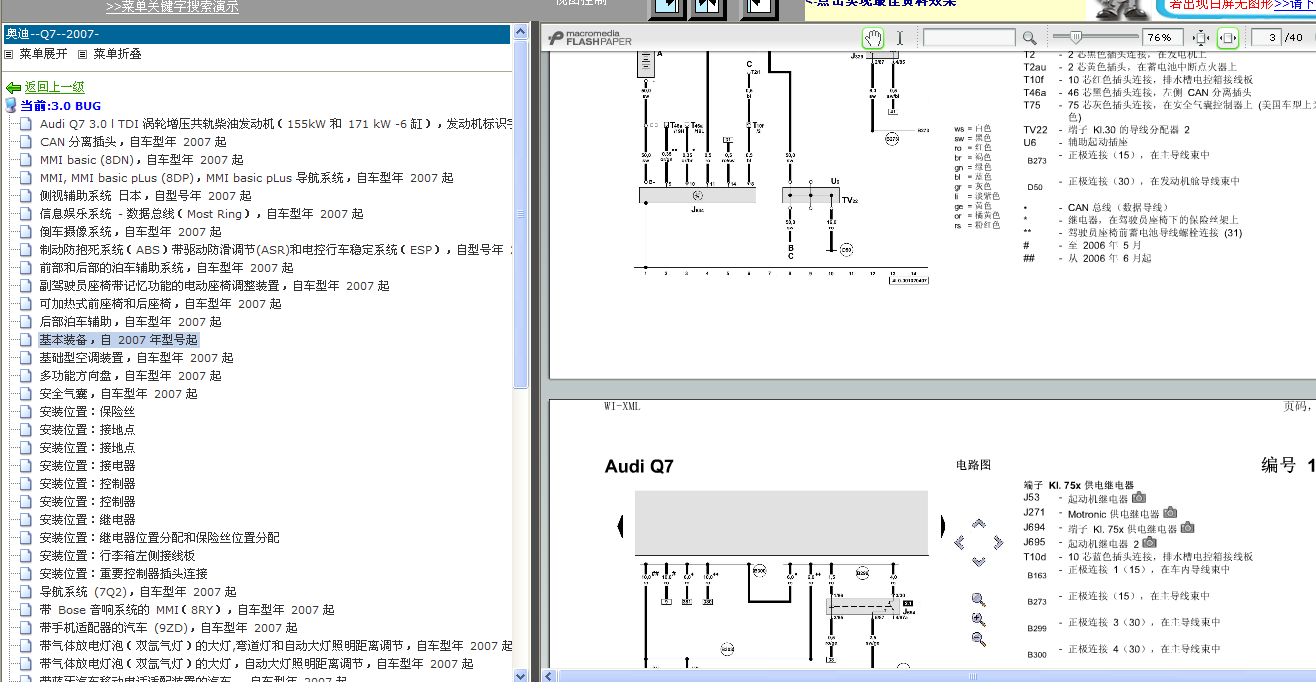Click the left pan arrow in the diagram
1316x682 pixels.
pos(960,542)
